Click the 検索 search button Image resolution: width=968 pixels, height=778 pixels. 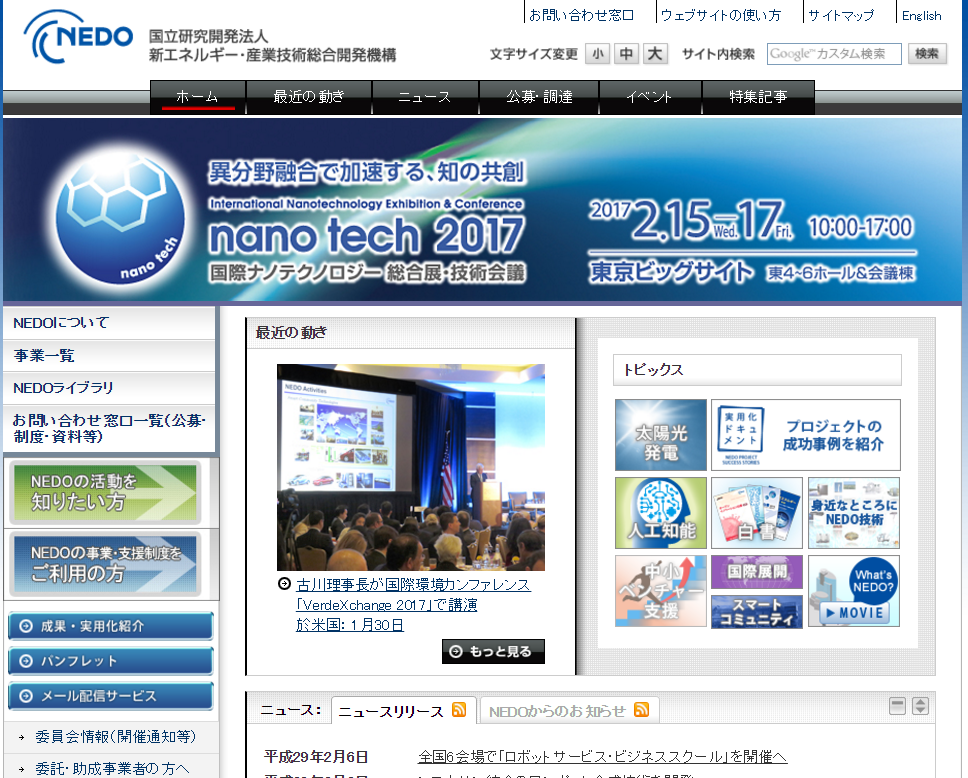(x=927, y=54)
